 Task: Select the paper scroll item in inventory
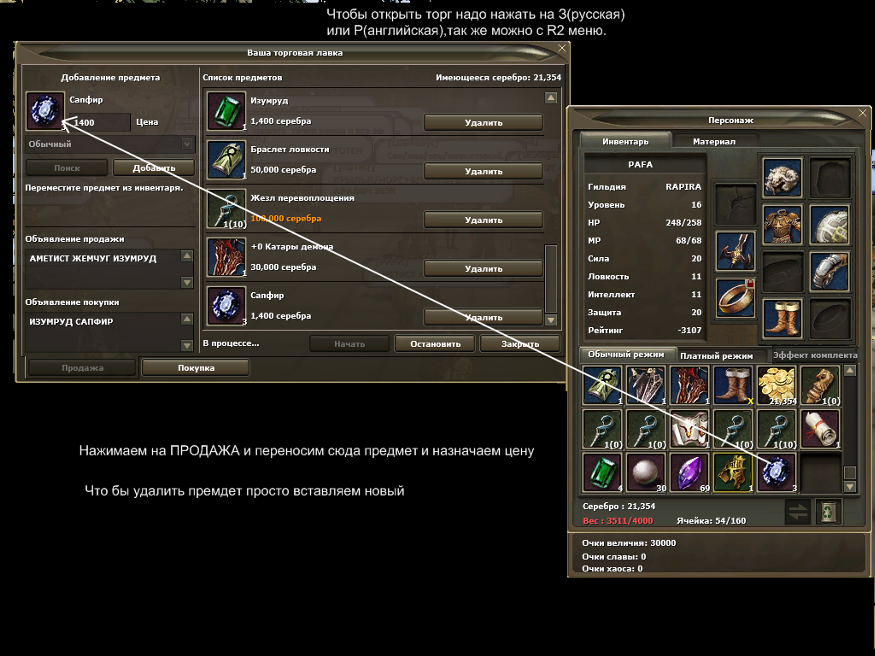click(x=820, y=429)
